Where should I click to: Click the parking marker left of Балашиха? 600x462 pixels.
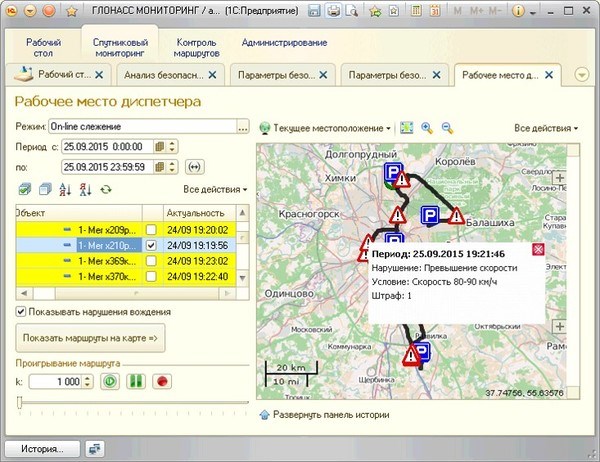(x=430, y=215)
